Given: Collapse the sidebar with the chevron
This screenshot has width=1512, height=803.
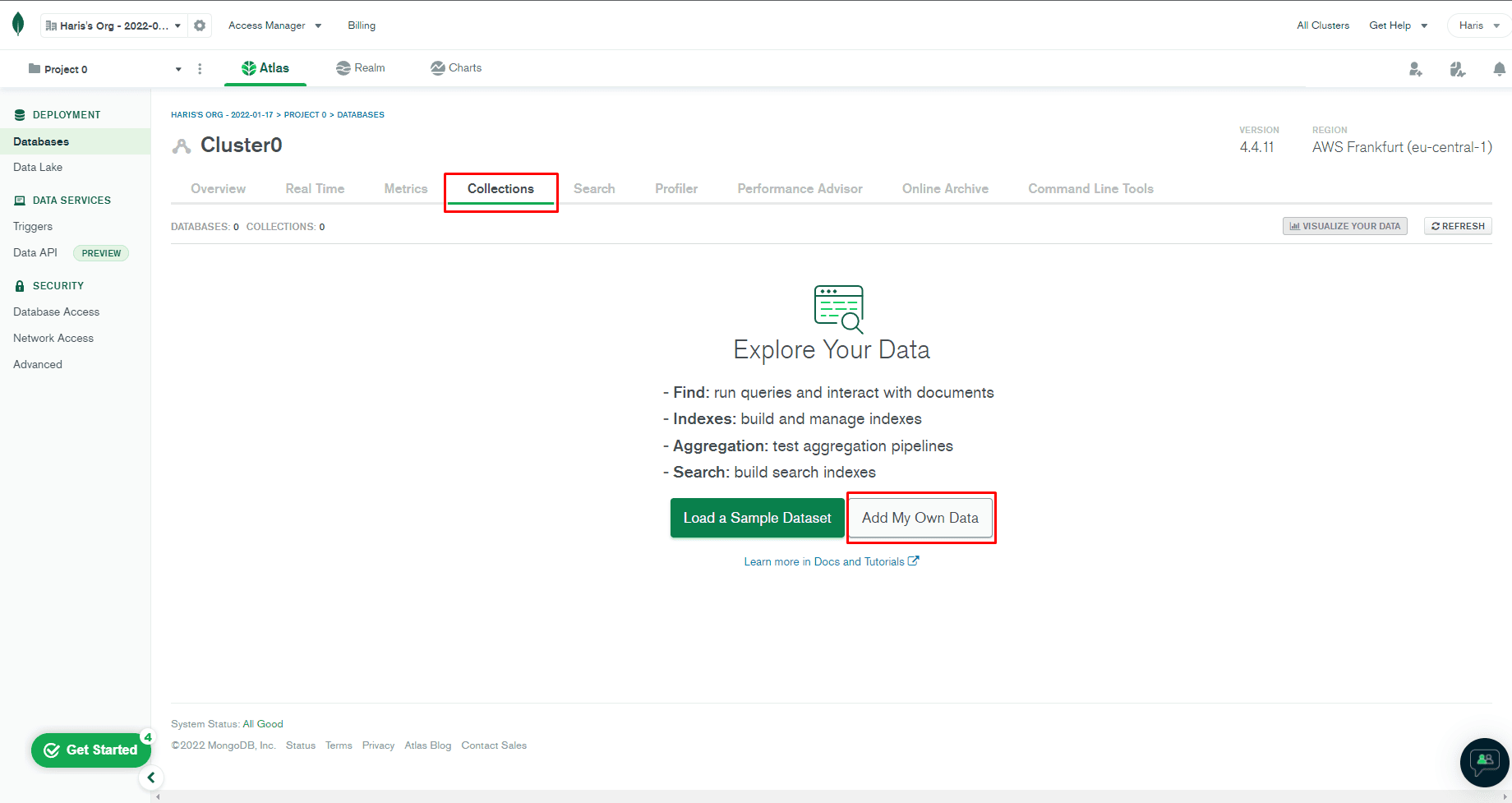Looking at the screenshot, I should tap(151, 778).
